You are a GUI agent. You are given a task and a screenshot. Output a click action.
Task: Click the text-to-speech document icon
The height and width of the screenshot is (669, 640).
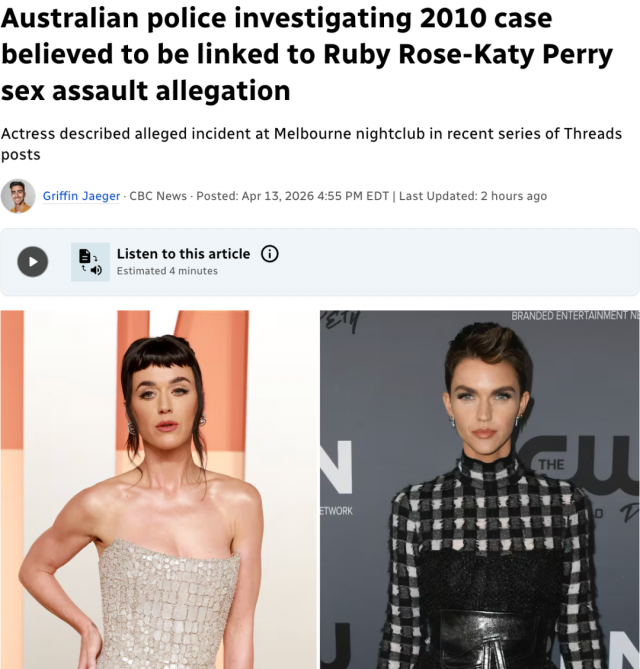pos(90,262)
